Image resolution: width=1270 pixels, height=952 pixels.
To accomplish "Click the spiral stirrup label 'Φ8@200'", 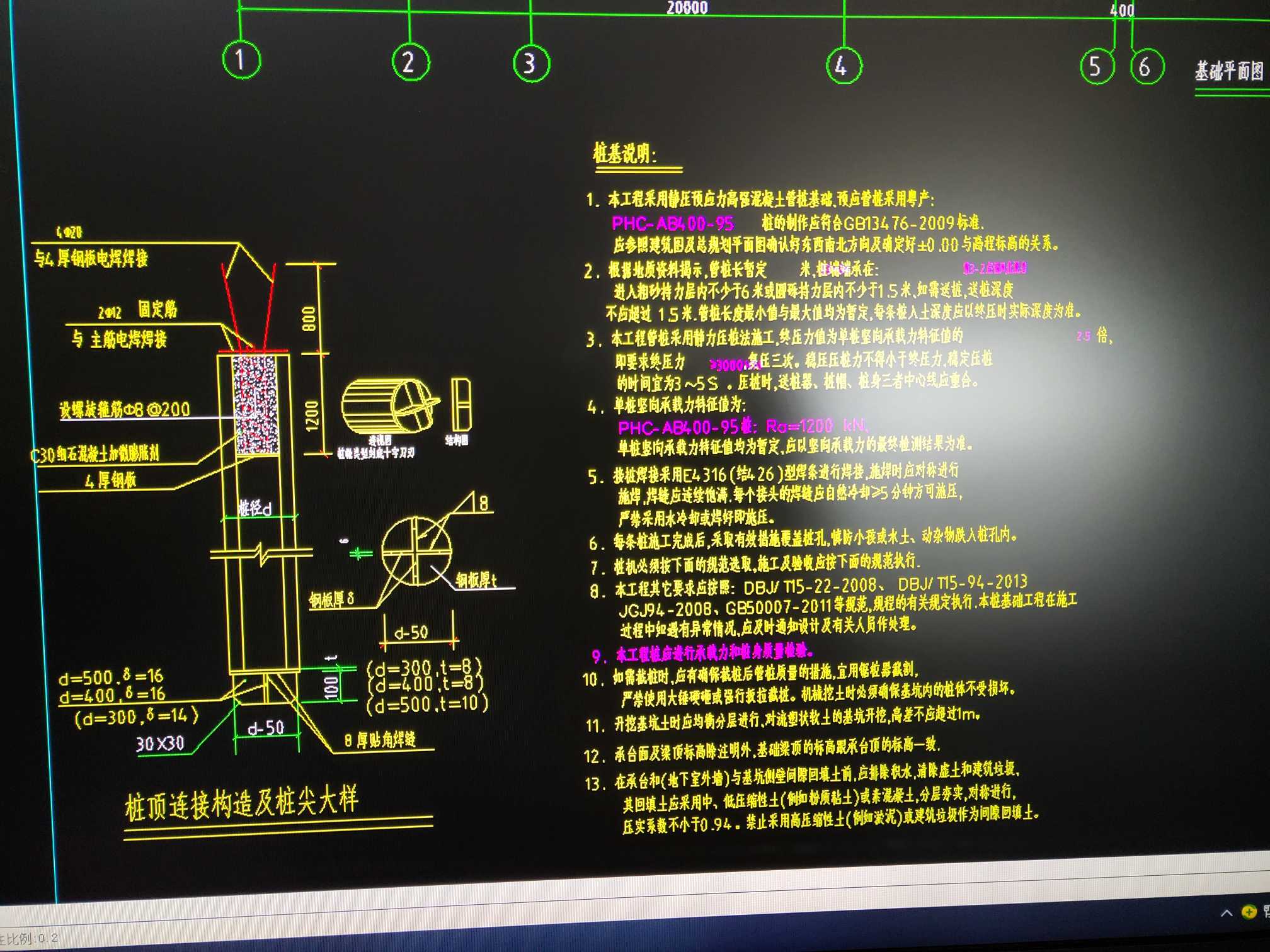I will coord(157,410).
